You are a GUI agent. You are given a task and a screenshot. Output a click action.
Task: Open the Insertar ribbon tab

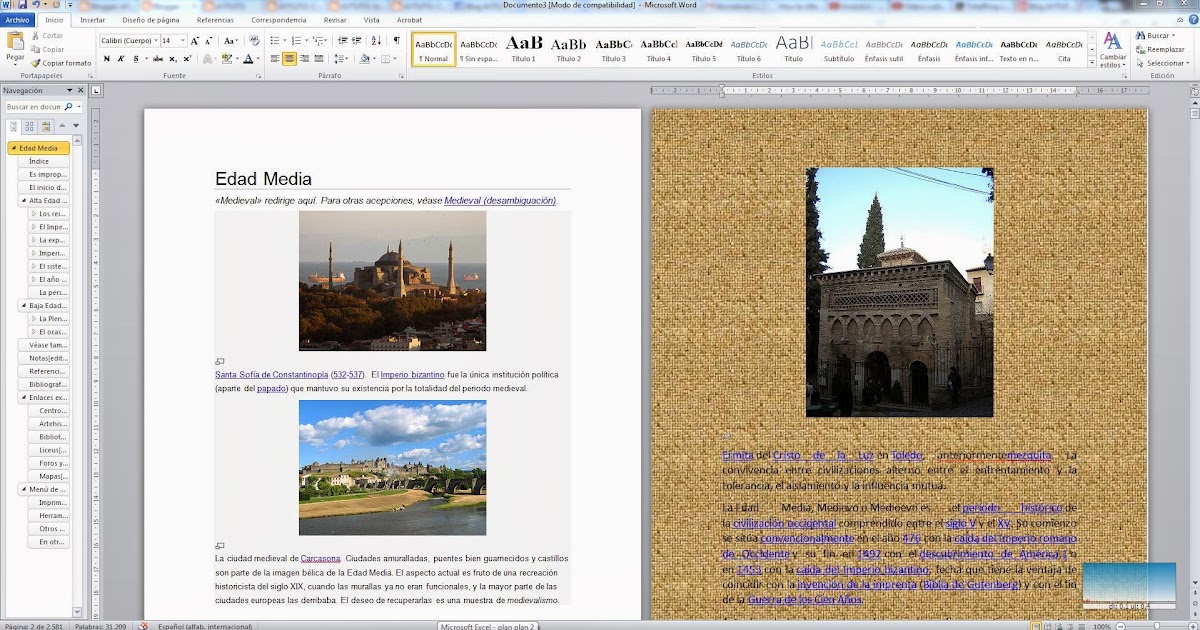92,20
